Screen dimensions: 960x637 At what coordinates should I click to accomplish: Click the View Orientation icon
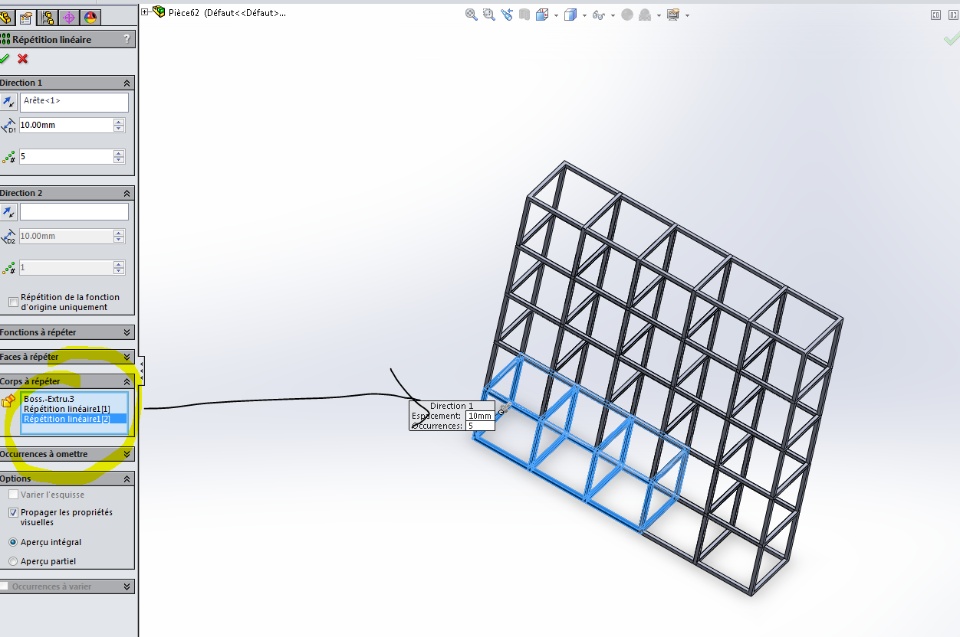coord(542,15)
